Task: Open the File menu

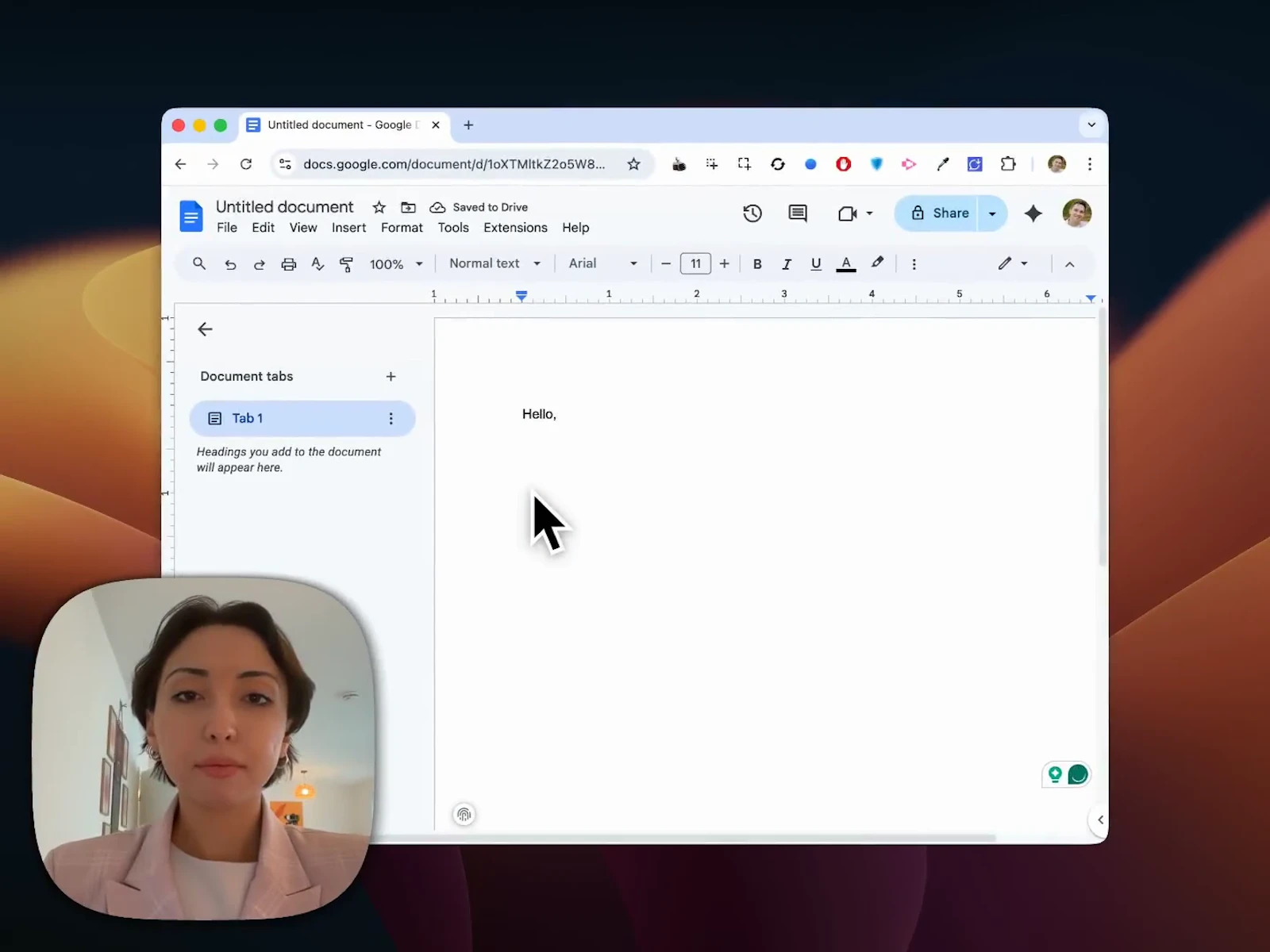Action: click(x=227, y=228)
